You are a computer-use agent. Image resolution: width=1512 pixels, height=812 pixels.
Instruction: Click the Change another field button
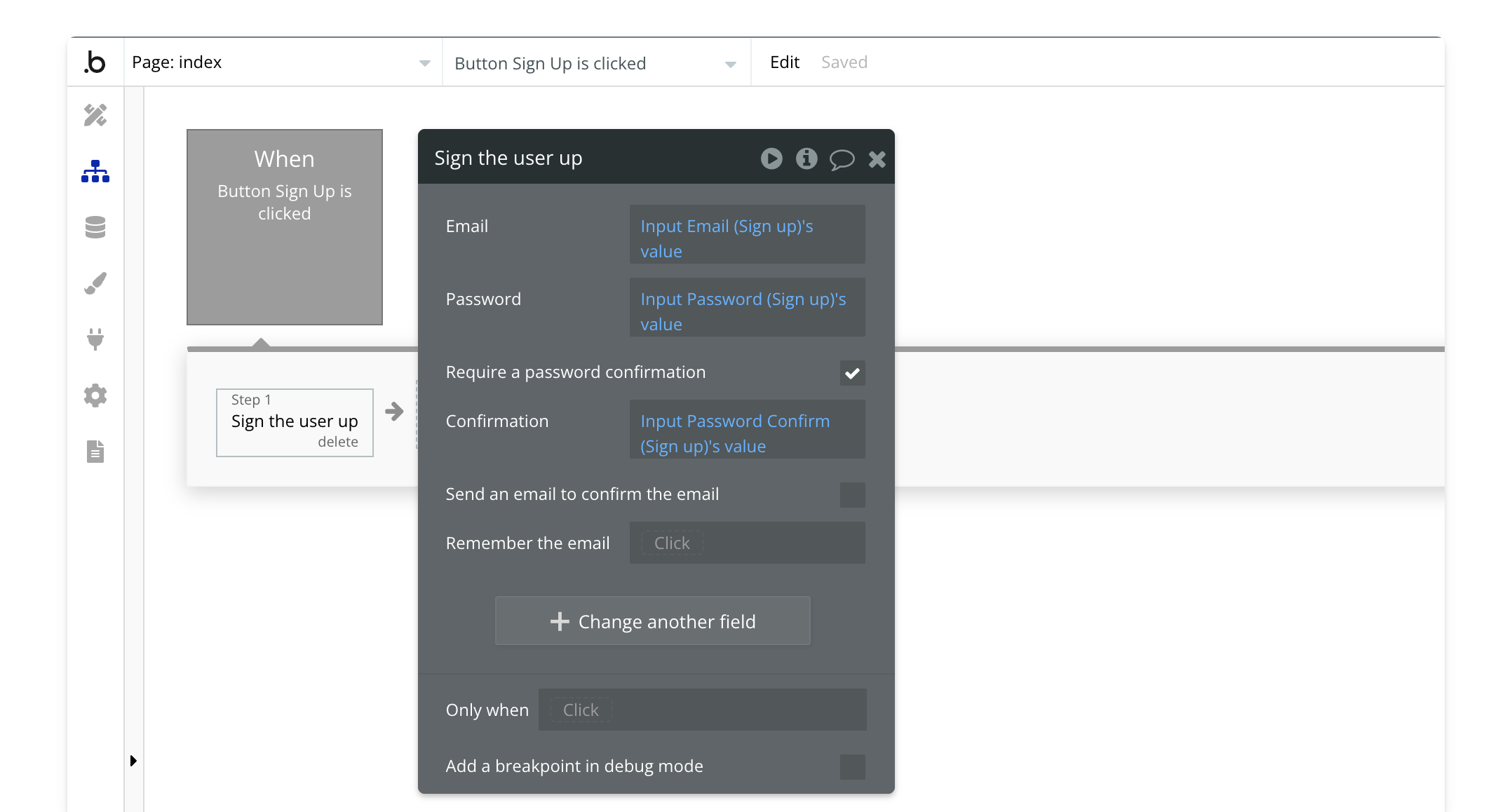tap(652, 621)
